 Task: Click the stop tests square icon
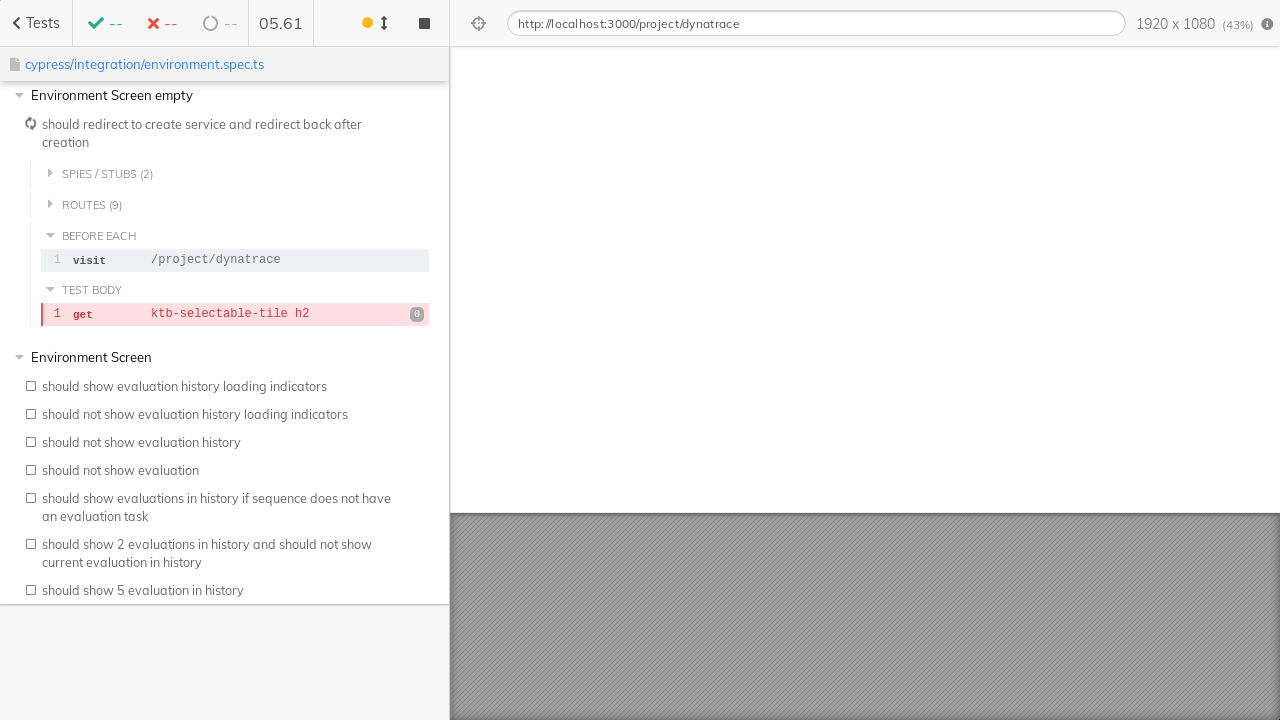pos(424,23)
